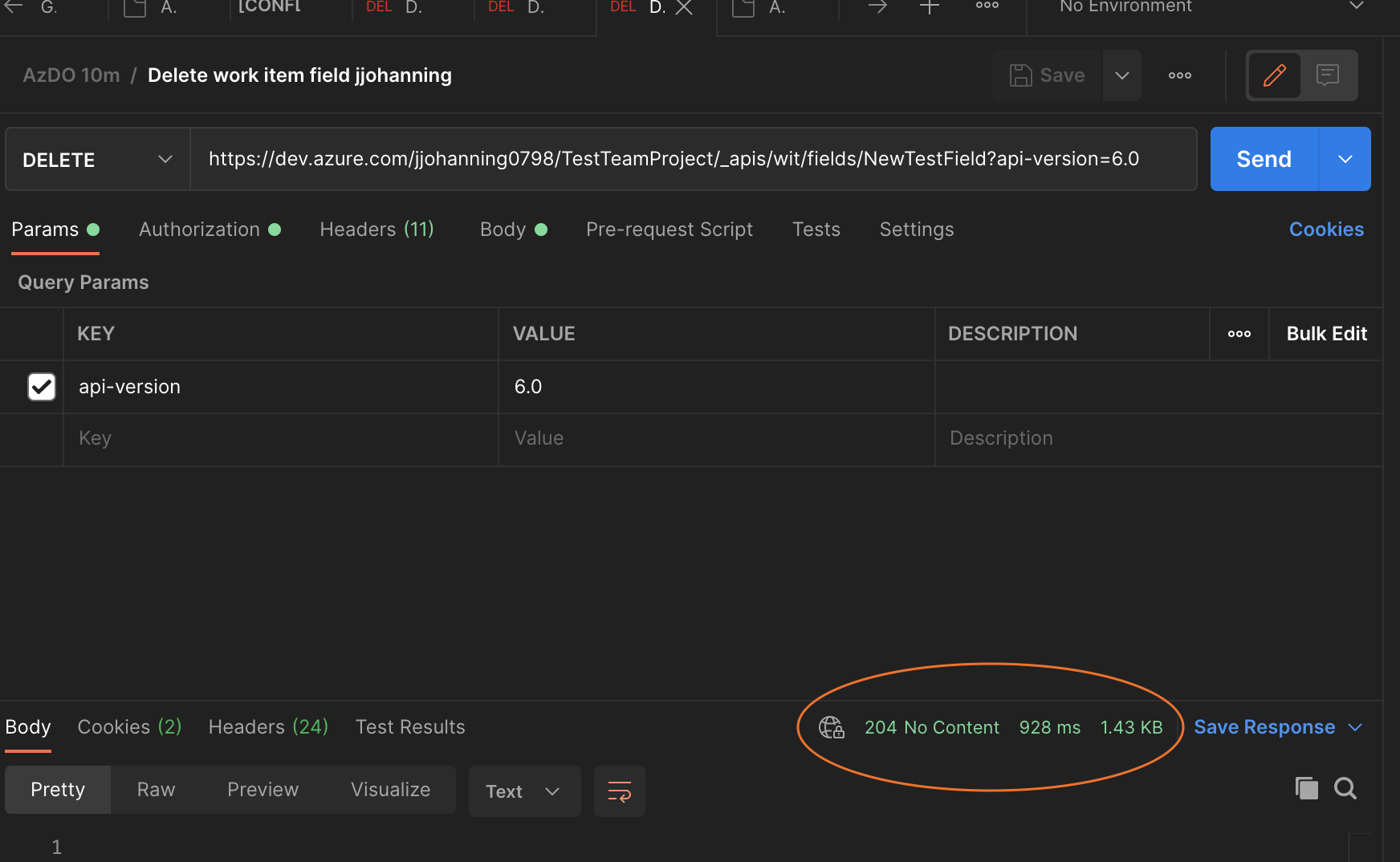Image resolution: width=1400 pixels, height=862 pixels.
Task: Click the pencil edit mode icon
Action: click(1274, 75)
